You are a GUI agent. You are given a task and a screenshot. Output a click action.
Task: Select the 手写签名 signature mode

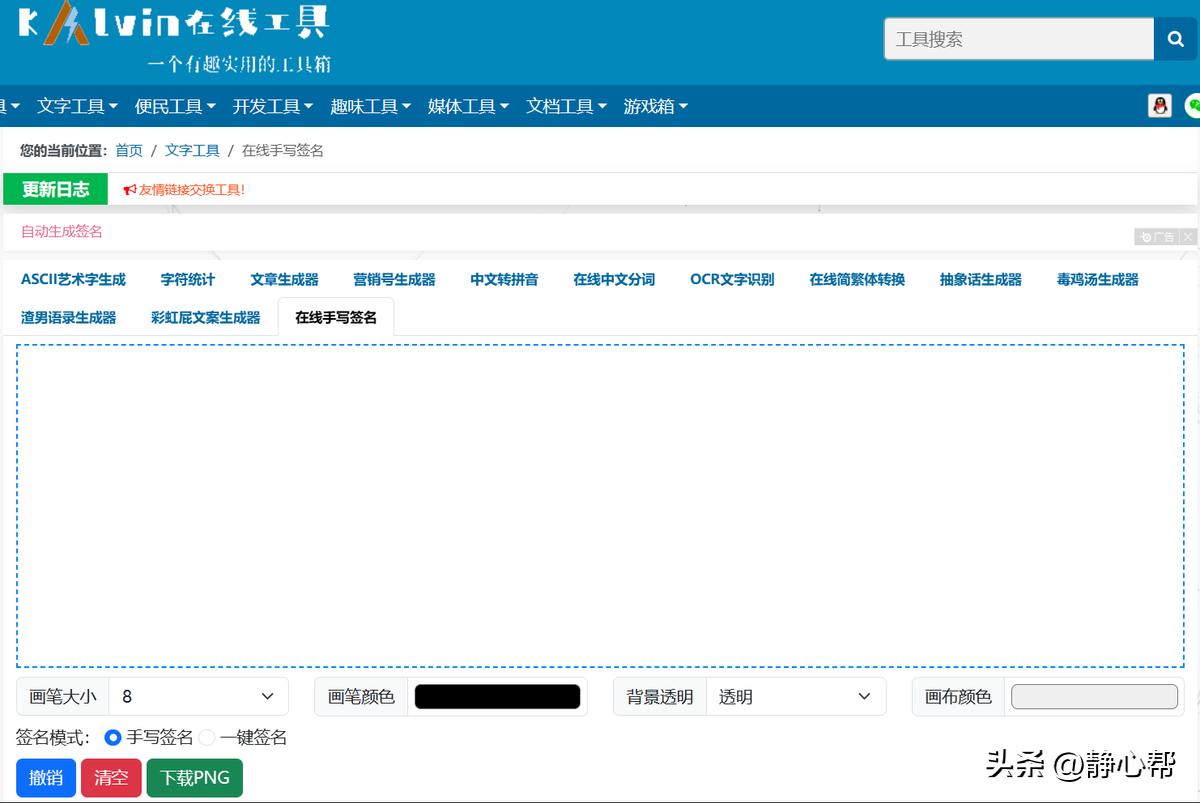point(111,737)
